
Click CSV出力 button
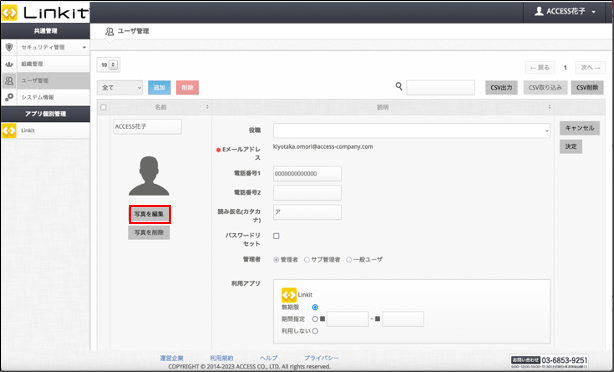(x=502, y=88)
